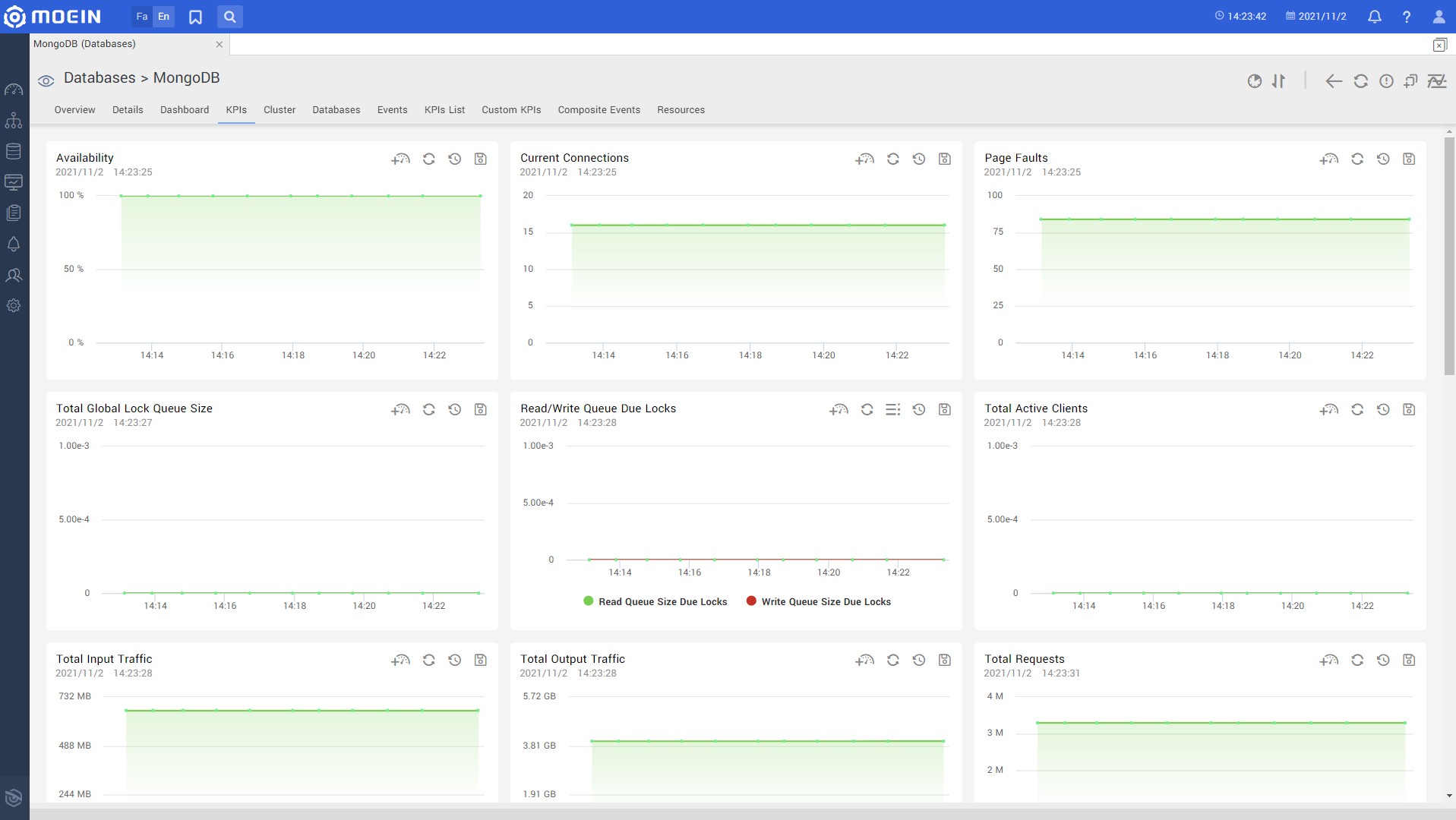Open the Dashboard tab
This screenshot has height=820, width=1456.
pos(185,110)
